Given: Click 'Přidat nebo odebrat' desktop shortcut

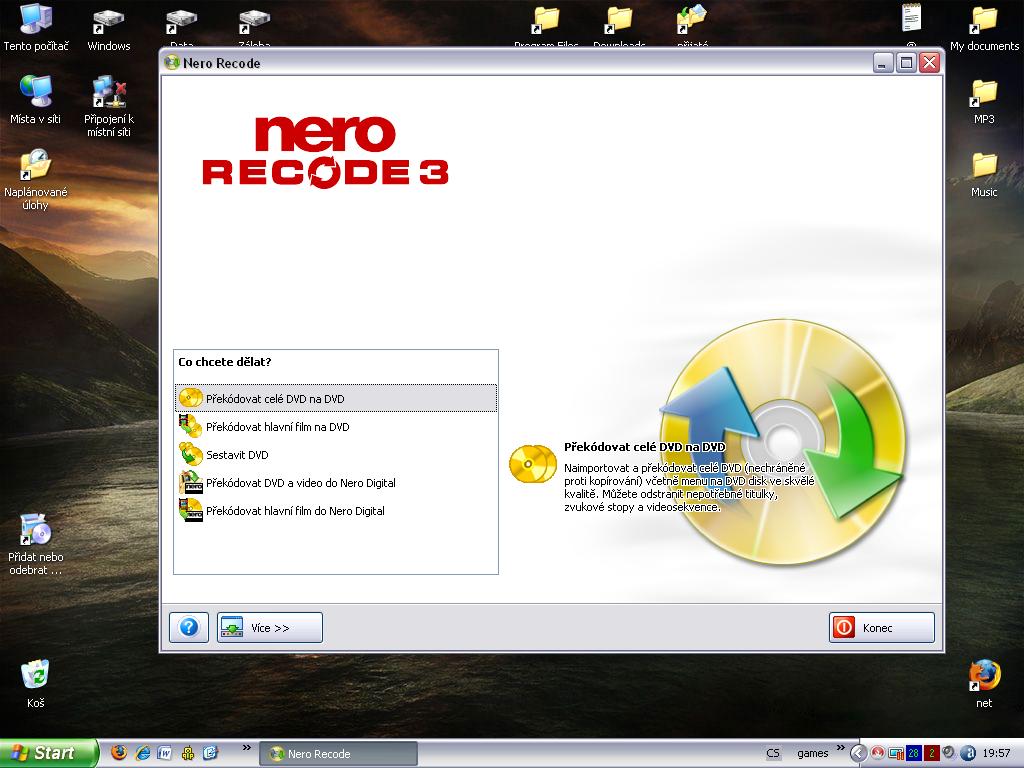Looking at the screenshot, I should click(36, 544).
